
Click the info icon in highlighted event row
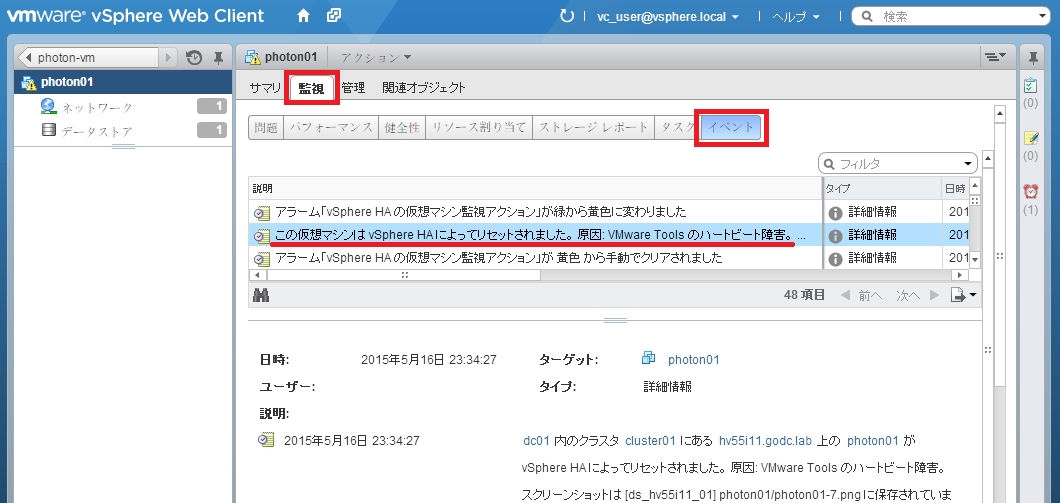(x=835, y=235)
